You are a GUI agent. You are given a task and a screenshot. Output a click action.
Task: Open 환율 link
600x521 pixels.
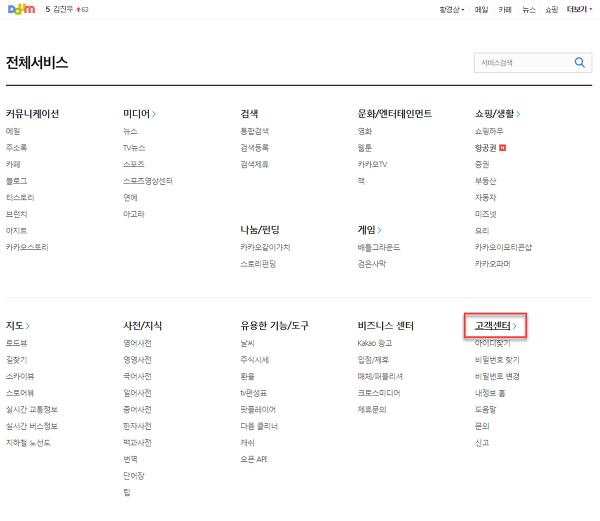pyautogui.click(x=247, y=376)
